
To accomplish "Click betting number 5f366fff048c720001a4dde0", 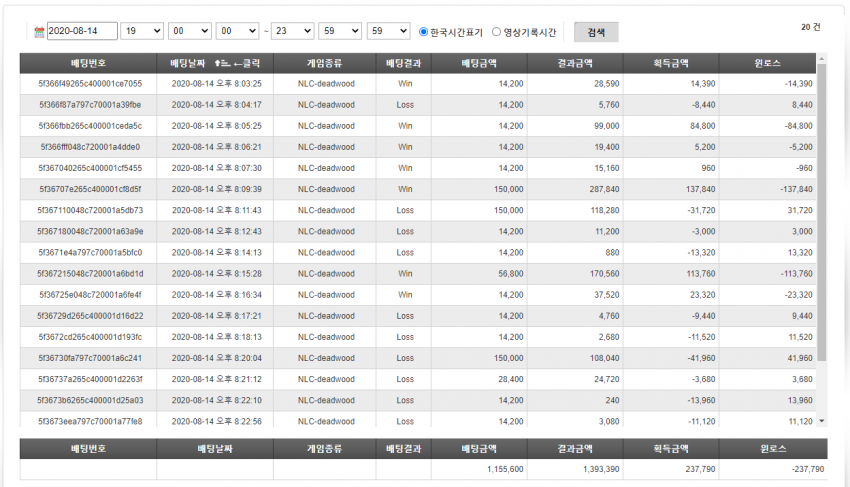I will [x=90, y=147].
